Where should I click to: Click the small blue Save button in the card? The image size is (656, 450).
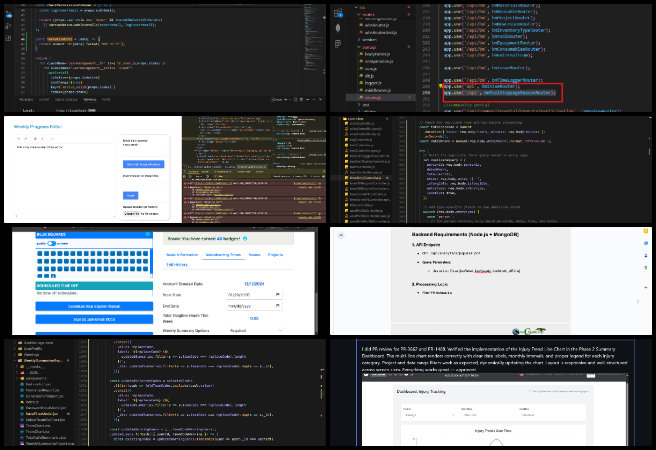click(x=131, y=195)
